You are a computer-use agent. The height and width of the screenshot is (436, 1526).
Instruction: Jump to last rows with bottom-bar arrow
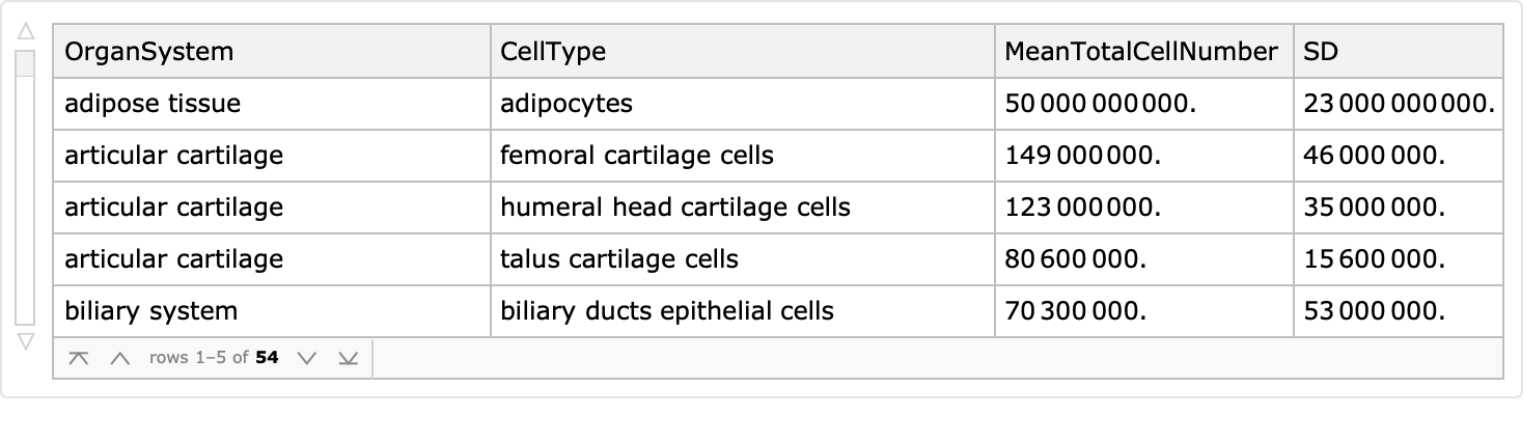pyautogui.click(x=347, y=358)
